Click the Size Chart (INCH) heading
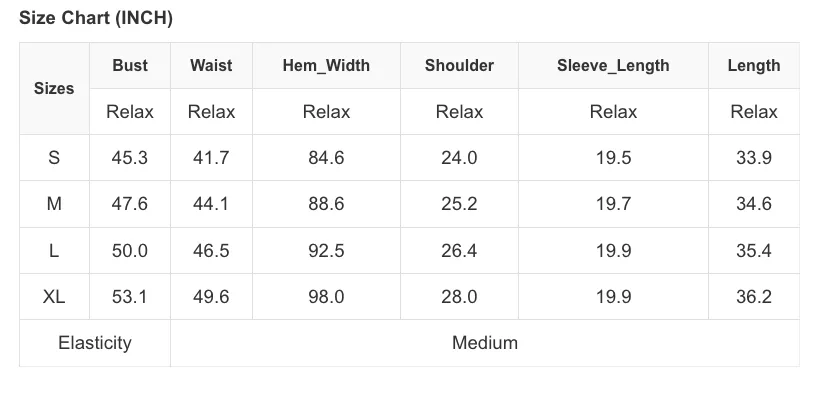This screenshot has width=830, height=394. [x=96, y=18]
